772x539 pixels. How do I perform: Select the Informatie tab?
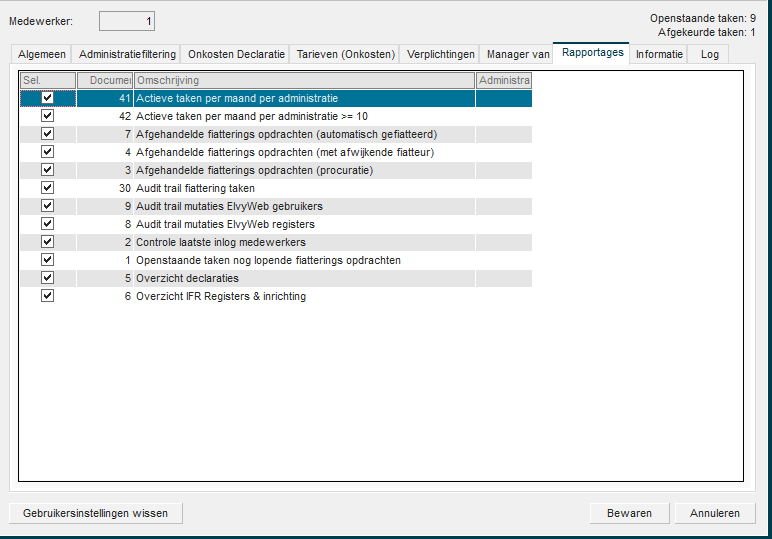pos(659,54)
